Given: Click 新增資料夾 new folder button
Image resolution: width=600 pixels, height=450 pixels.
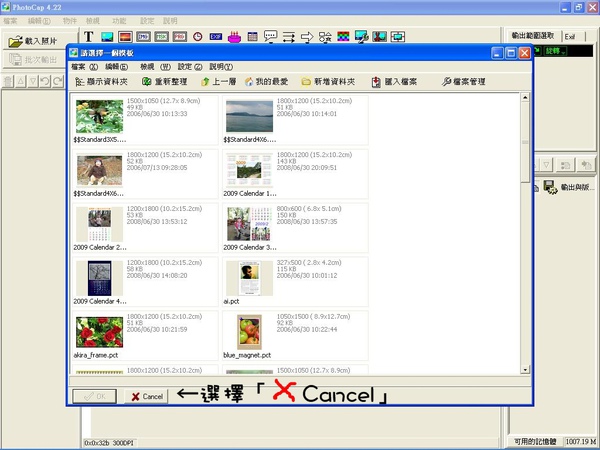Looking at the screenshot, I should coord(328,82).
